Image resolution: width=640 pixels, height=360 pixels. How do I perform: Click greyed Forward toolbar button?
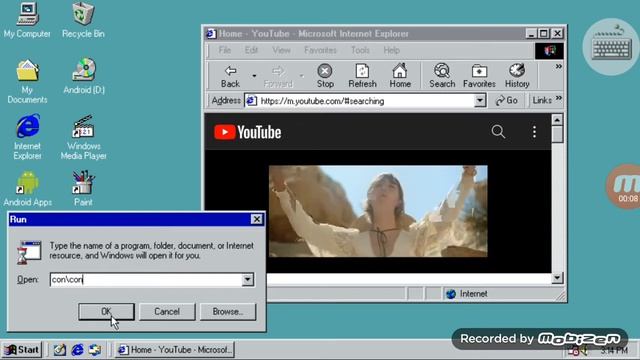pos(278,76)
